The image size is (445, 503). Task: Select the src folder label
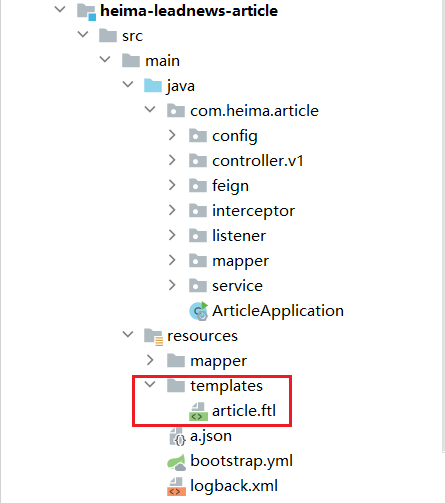pyautogui.click(x=132, y=36)
